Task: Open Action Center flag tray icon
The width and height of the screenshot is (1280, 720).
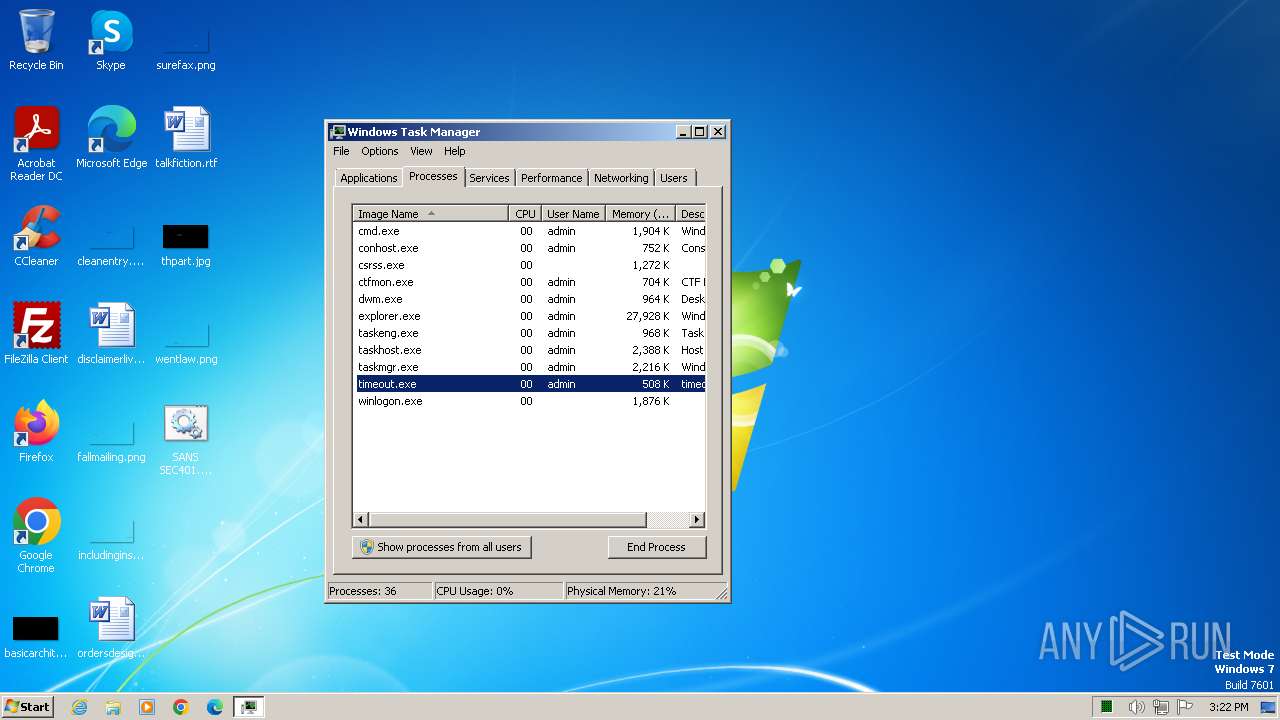Action: coord(1186,707)
